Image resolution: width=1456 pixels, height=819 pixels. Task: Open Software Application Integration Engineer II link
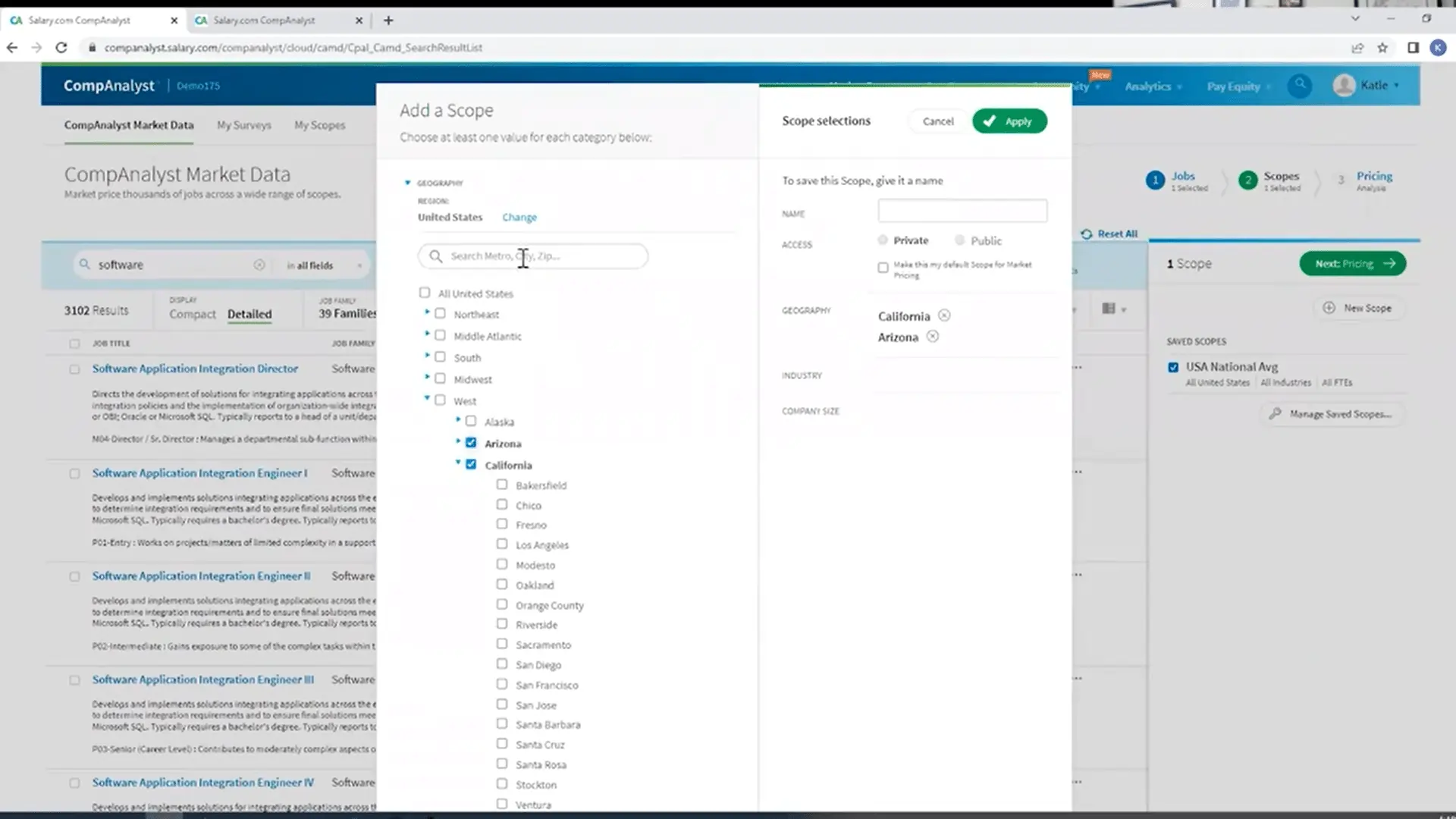point(201,576)
